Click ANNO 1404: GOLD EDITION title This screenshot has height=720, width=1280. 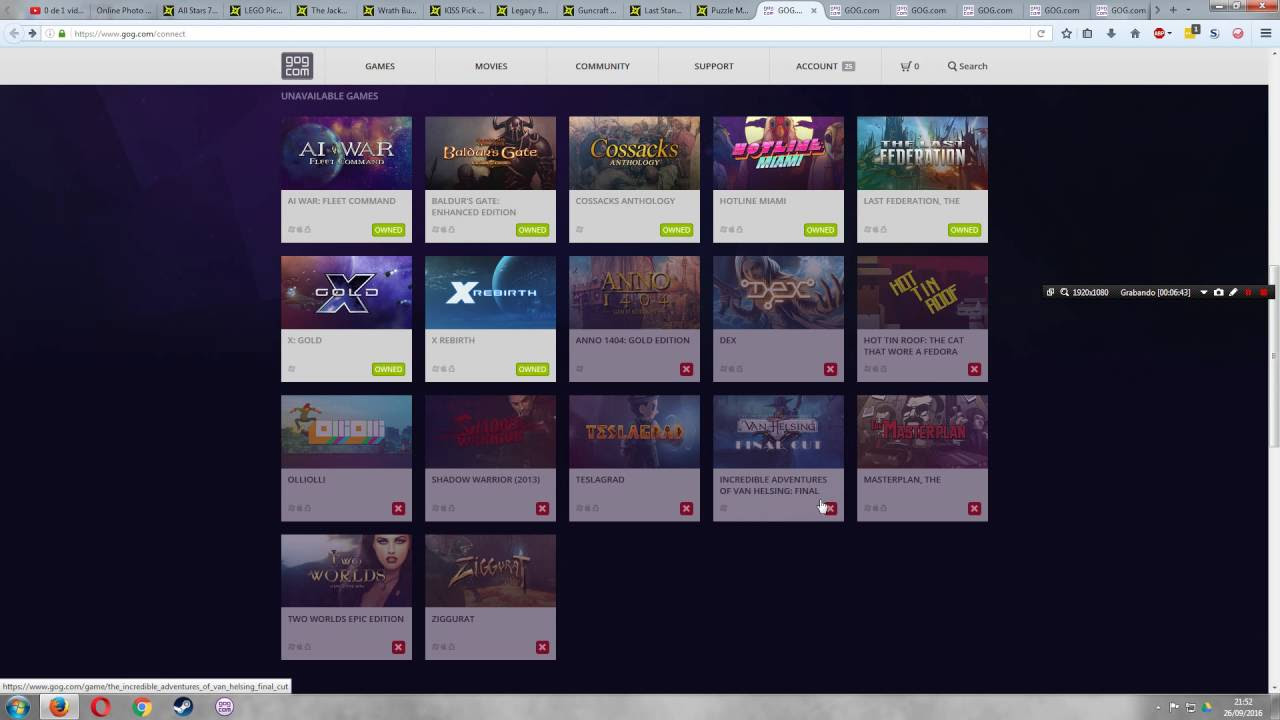(x=632, y=340)
